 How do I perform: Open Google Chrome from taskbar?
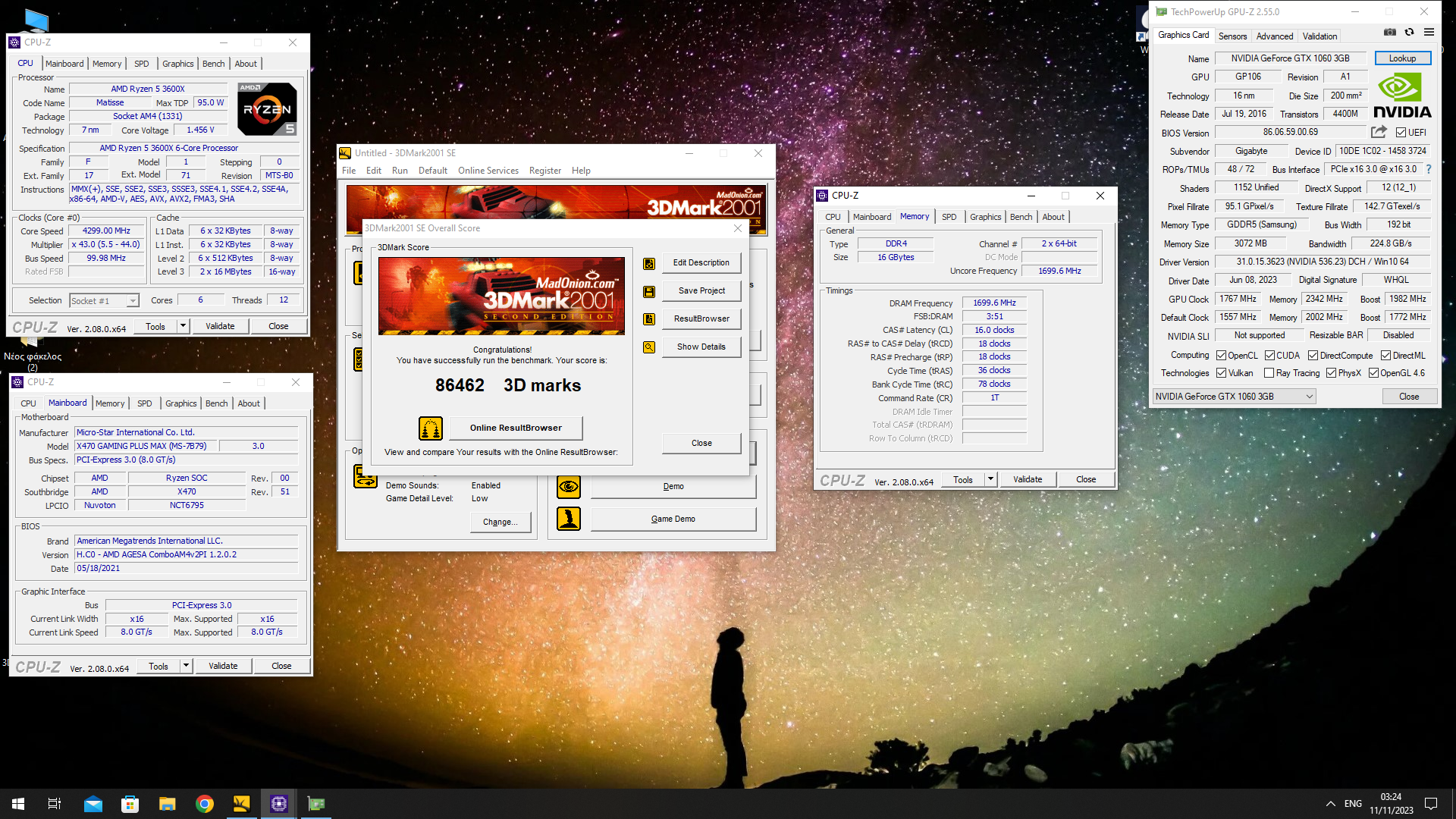(205, 804)
